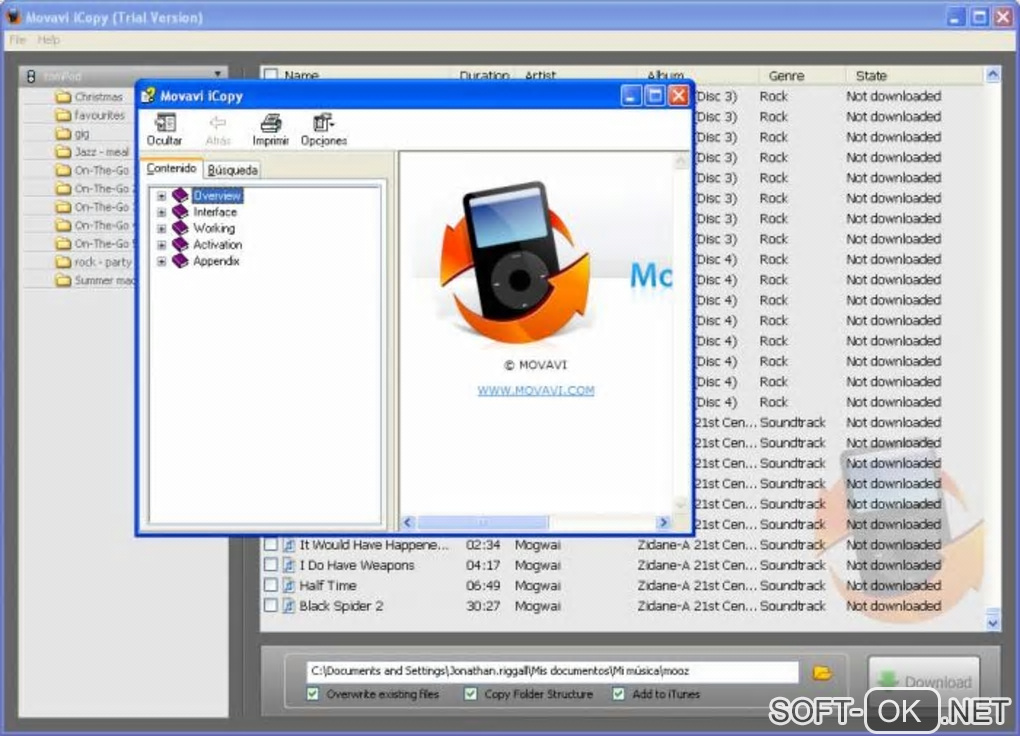
Task: Click the destination folder path field
Action: tap(552, 671)
